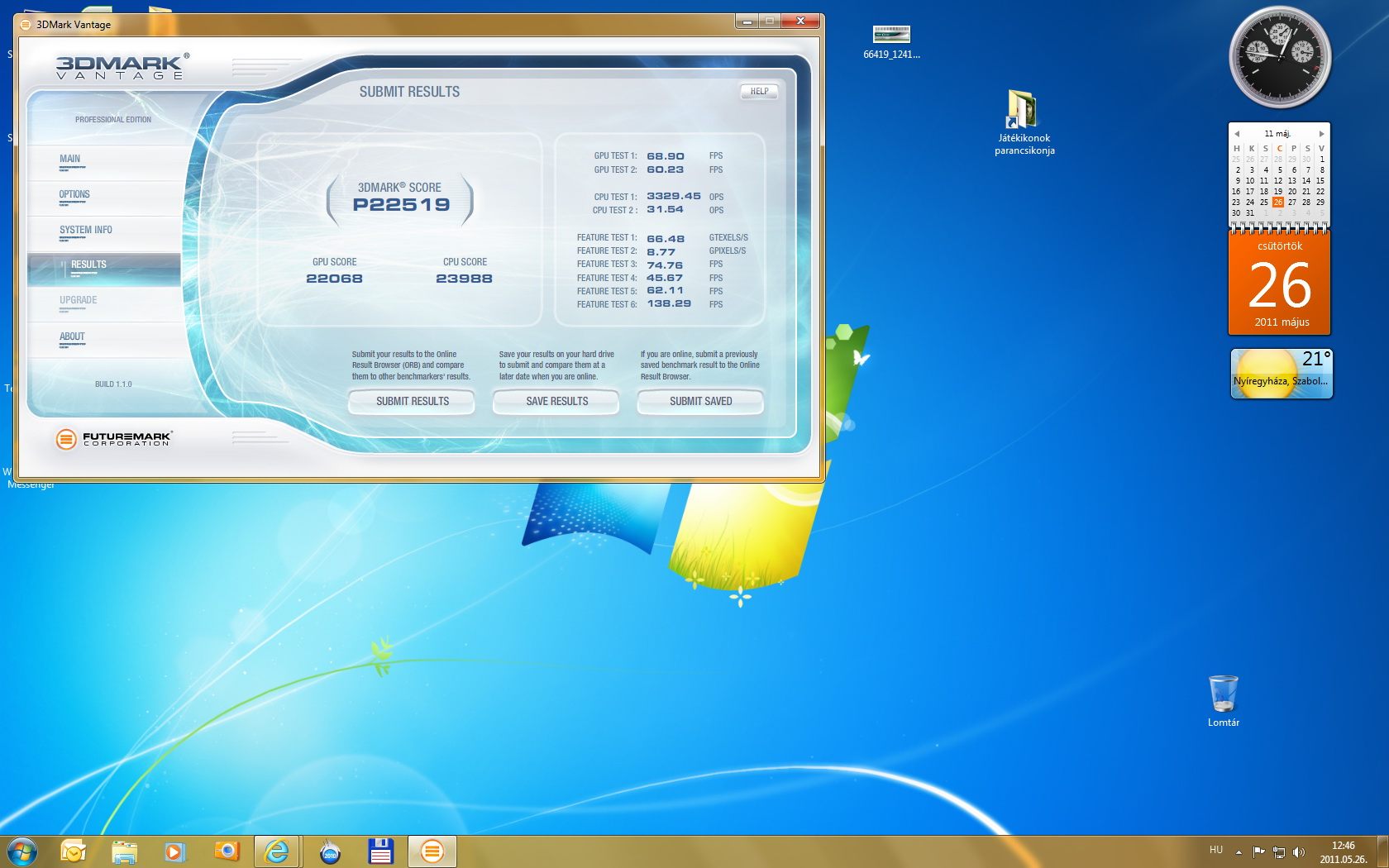Click Feature Test 6 value 138.29

[x=669, y=304]
